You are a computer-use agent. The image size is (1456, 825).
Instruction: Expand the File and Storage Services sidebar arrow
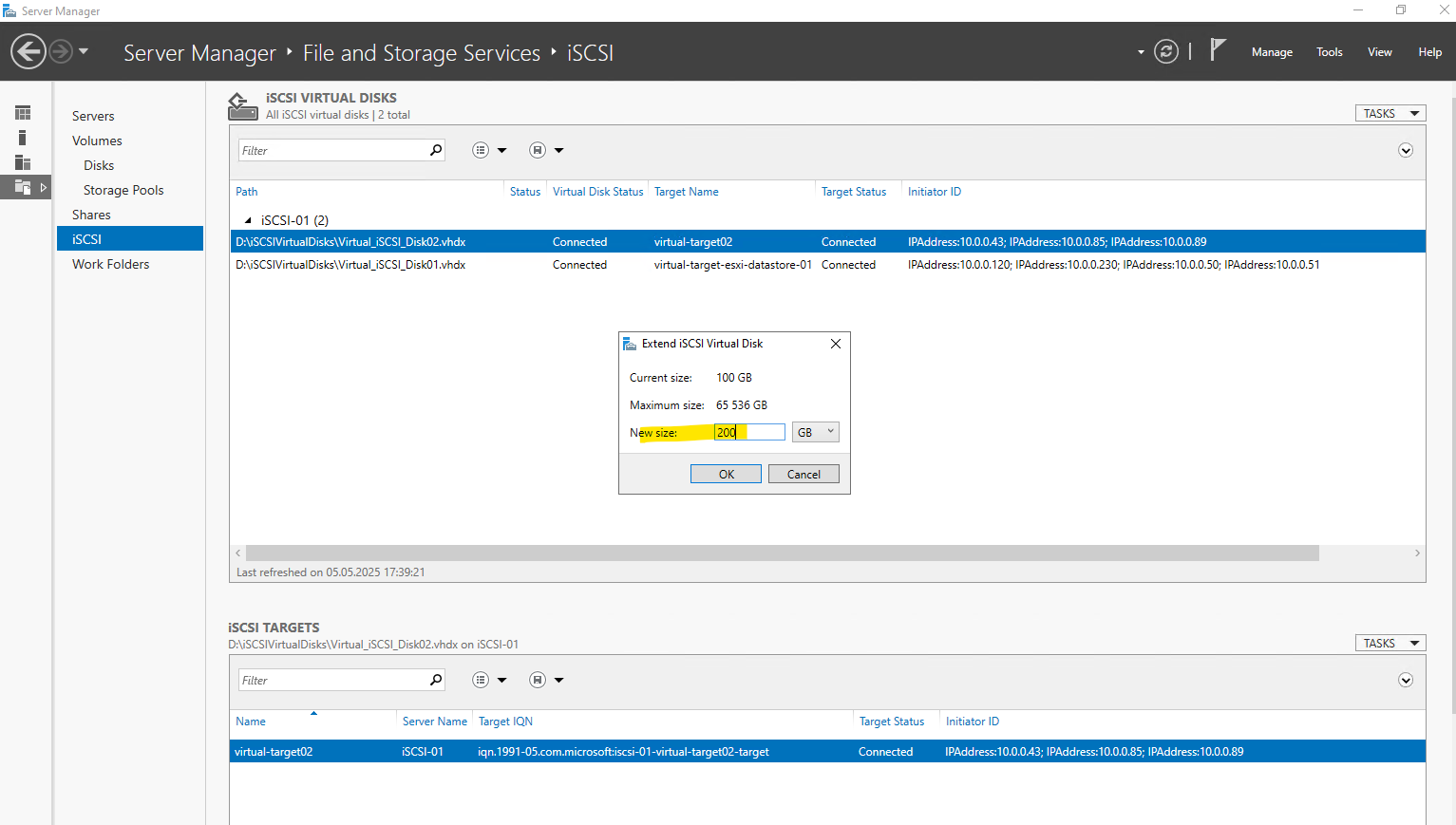(x=44, y=187)
